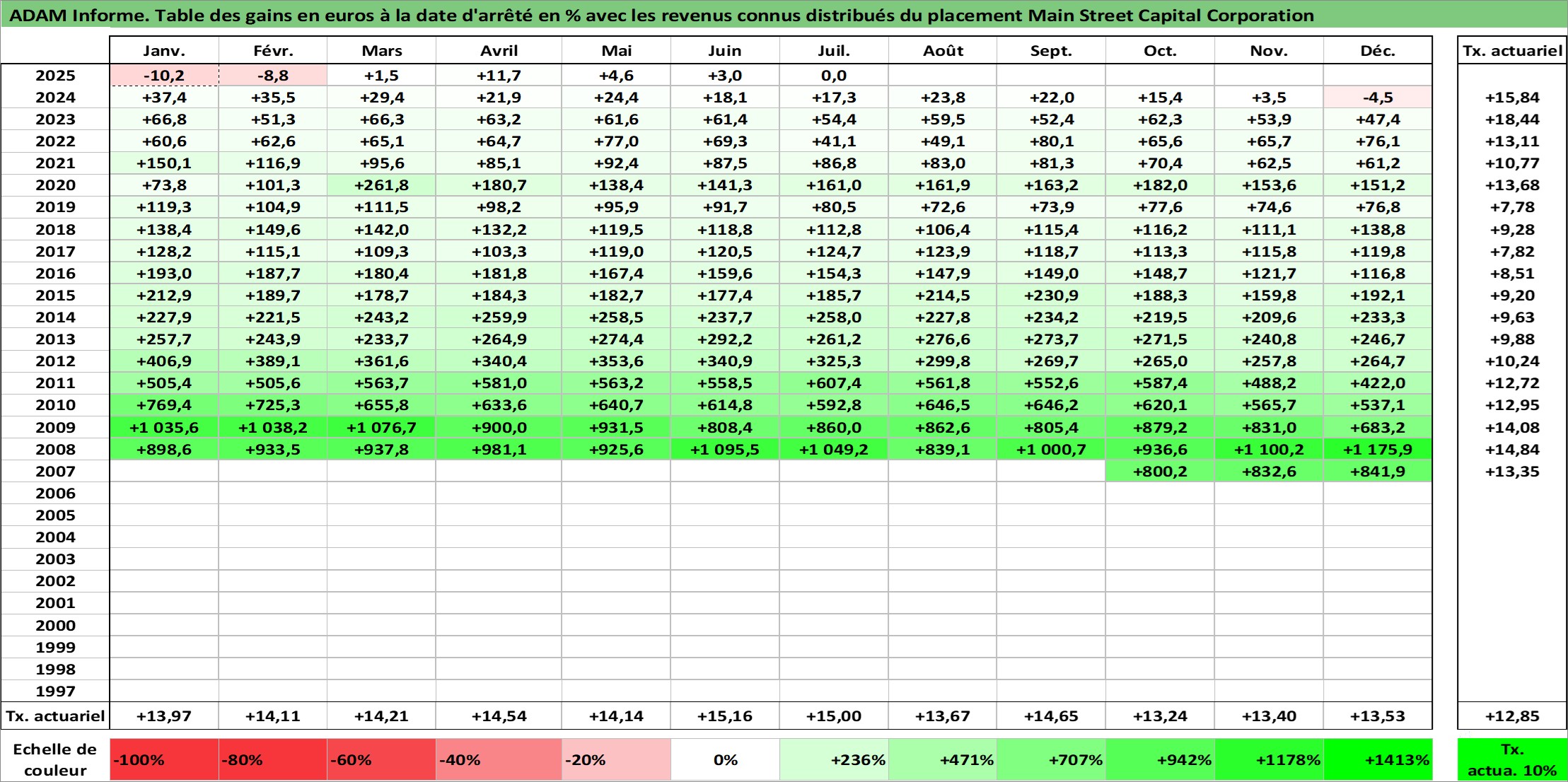Click the +14,84 actuarial rate for 2008

(x=1512, y=450)
